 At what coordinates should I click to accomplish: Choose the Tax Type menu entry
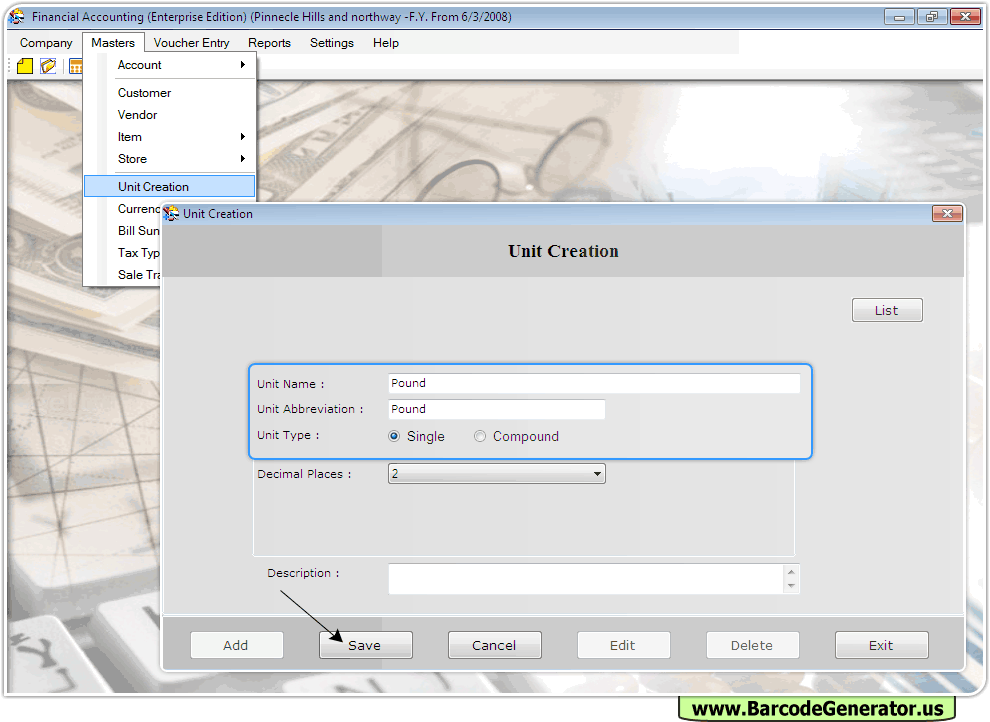coord(138,252)
